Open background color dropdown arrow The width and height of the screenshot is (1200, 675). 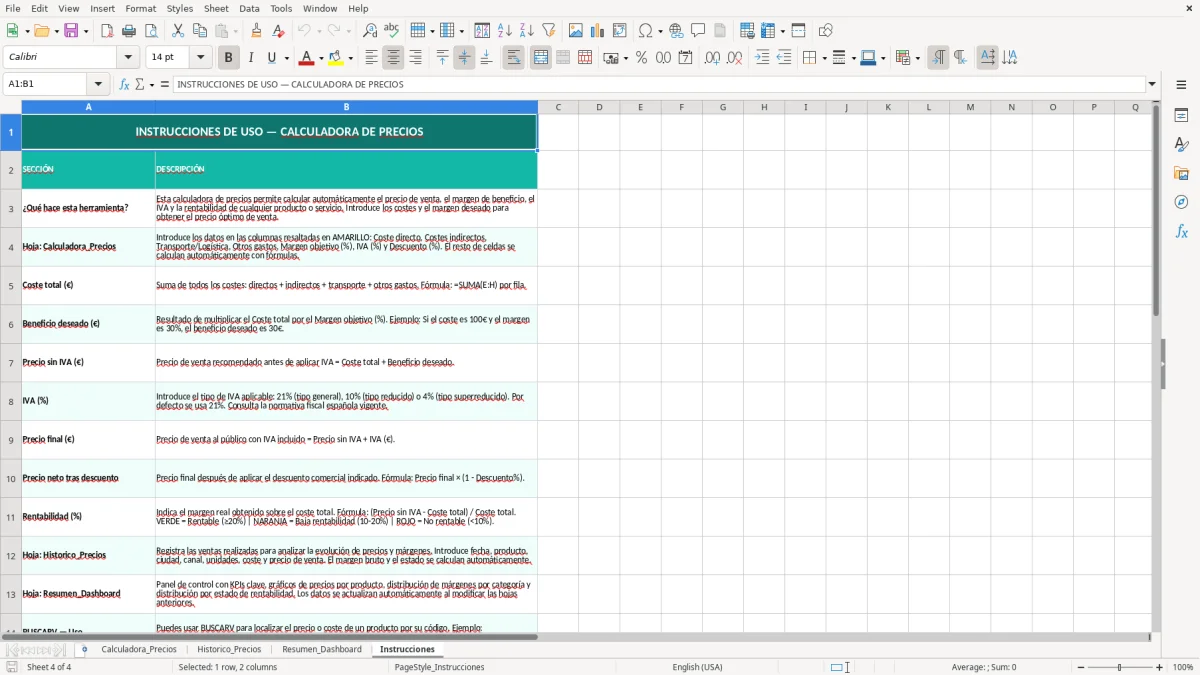click(x=350, y=58)
